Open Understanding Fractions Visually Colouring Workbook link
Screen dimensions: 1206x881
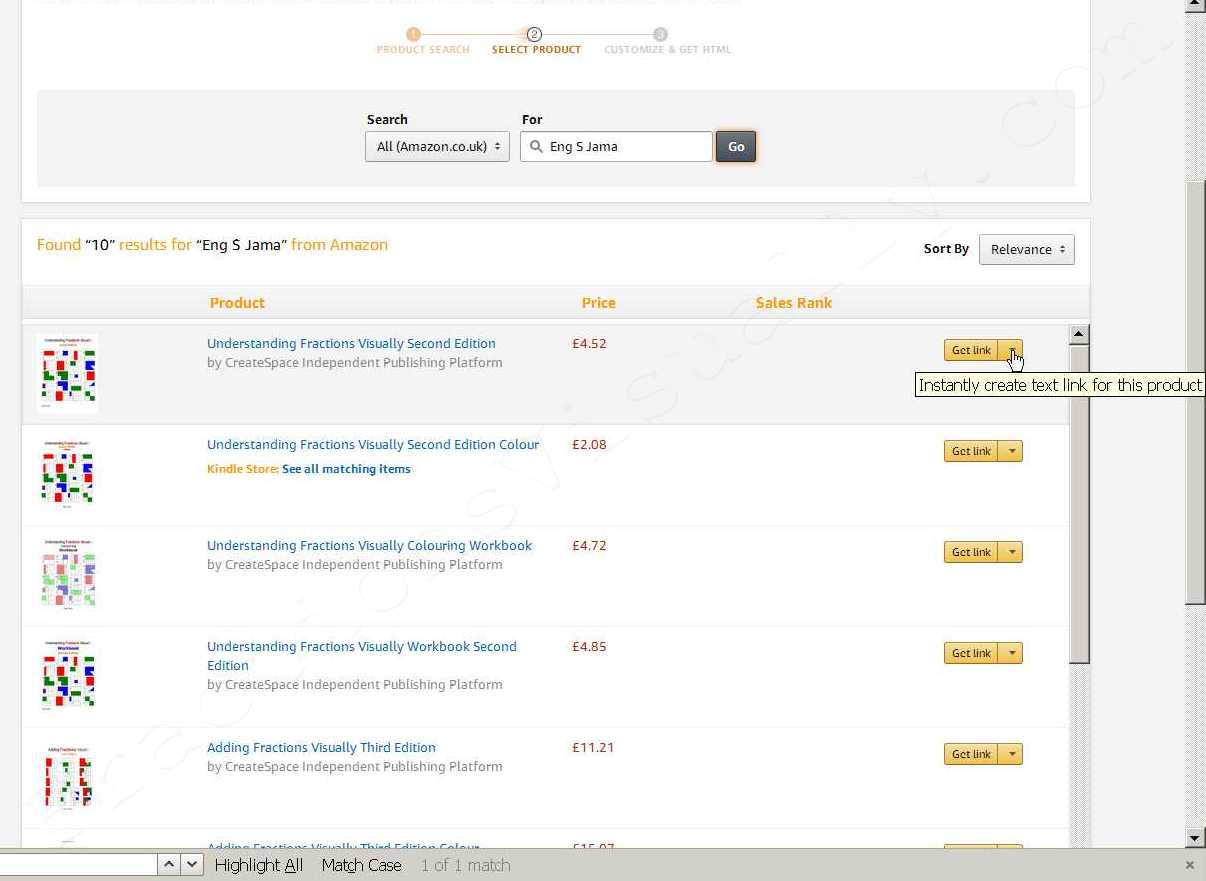tap(369, 545)
